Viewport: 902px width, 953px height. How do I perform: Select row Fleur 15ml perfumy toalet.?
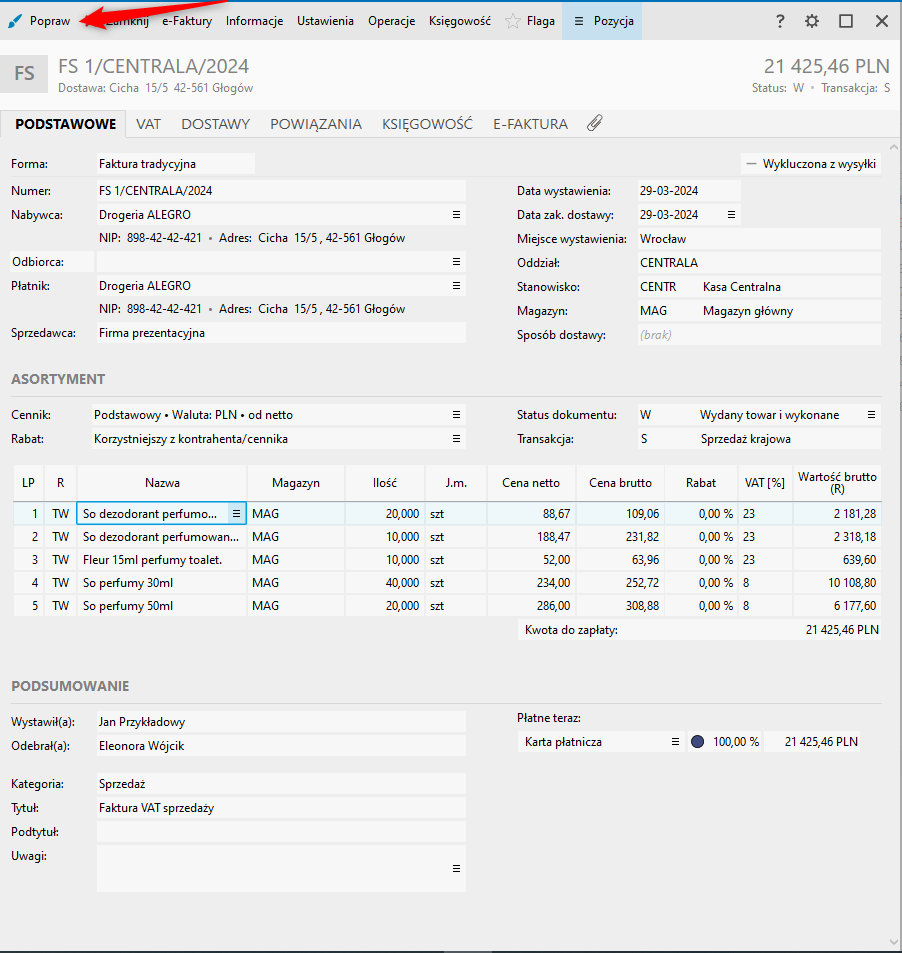point(447,560)
